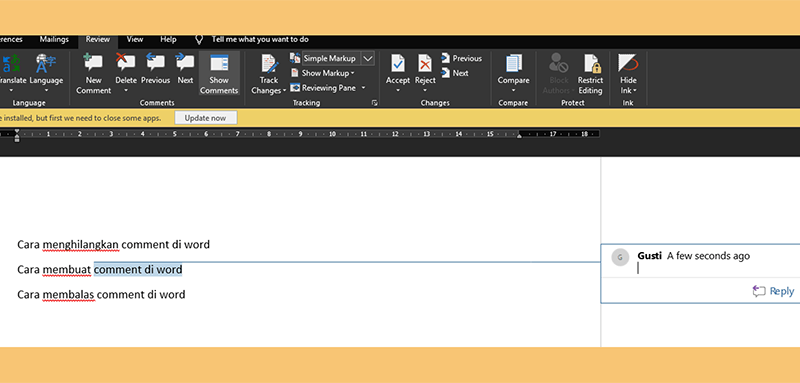Image resolution: width=800 pixels, height=383 pixels.
Task: Click the Translate icon
Action: click(x=10, y=63)
